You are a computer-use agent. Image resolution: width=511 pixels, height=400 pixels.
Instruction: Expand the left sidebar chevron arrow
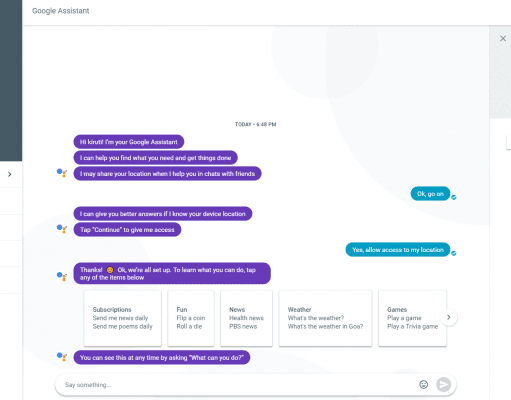[x=10, y=174]
